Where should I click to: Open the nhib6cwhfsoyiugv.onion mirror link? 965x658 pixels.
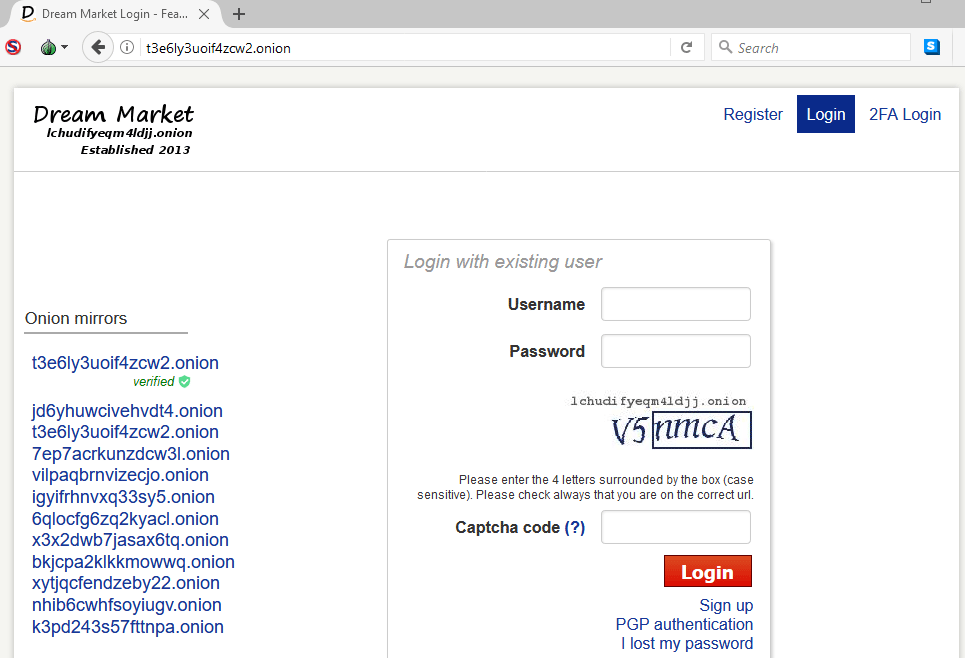pyautogui.click(x=127, y=605)
